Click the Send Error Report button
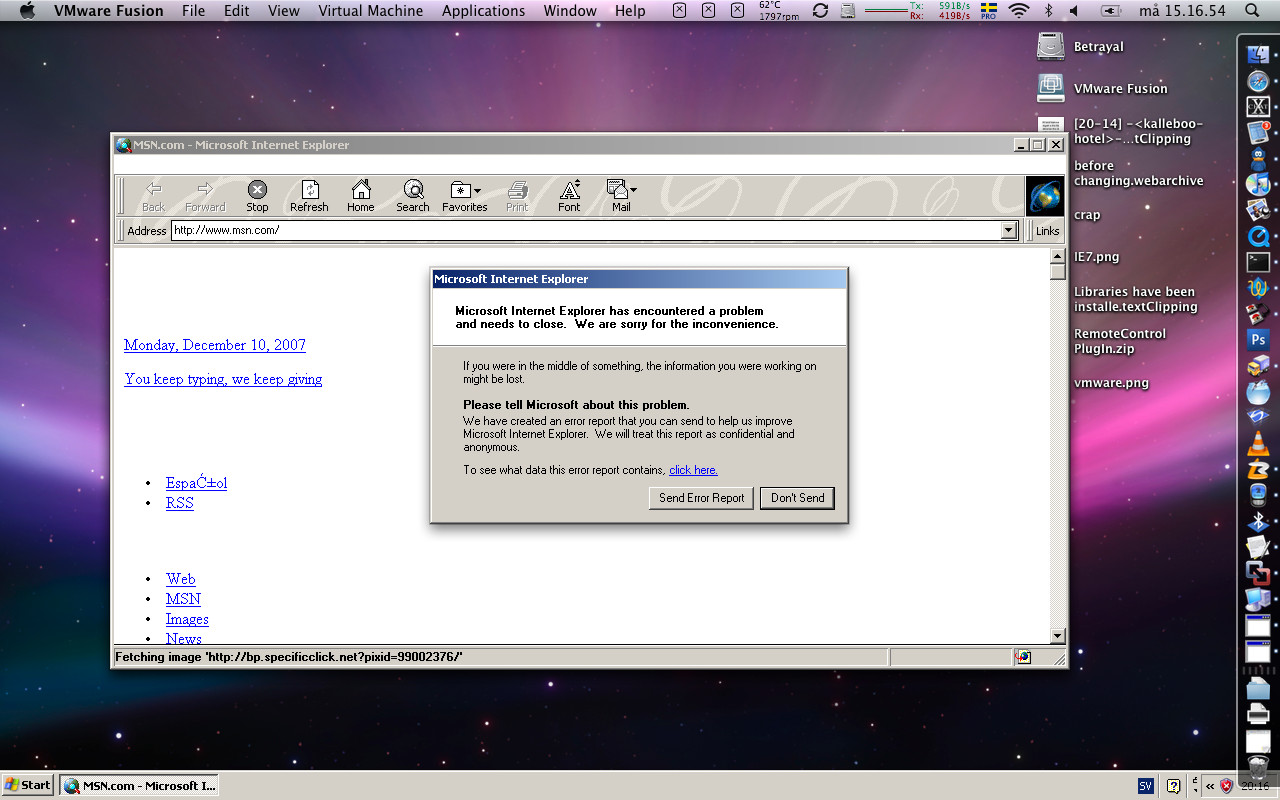The height and width of the screenshot is (800, 1280). coord(702,498)
